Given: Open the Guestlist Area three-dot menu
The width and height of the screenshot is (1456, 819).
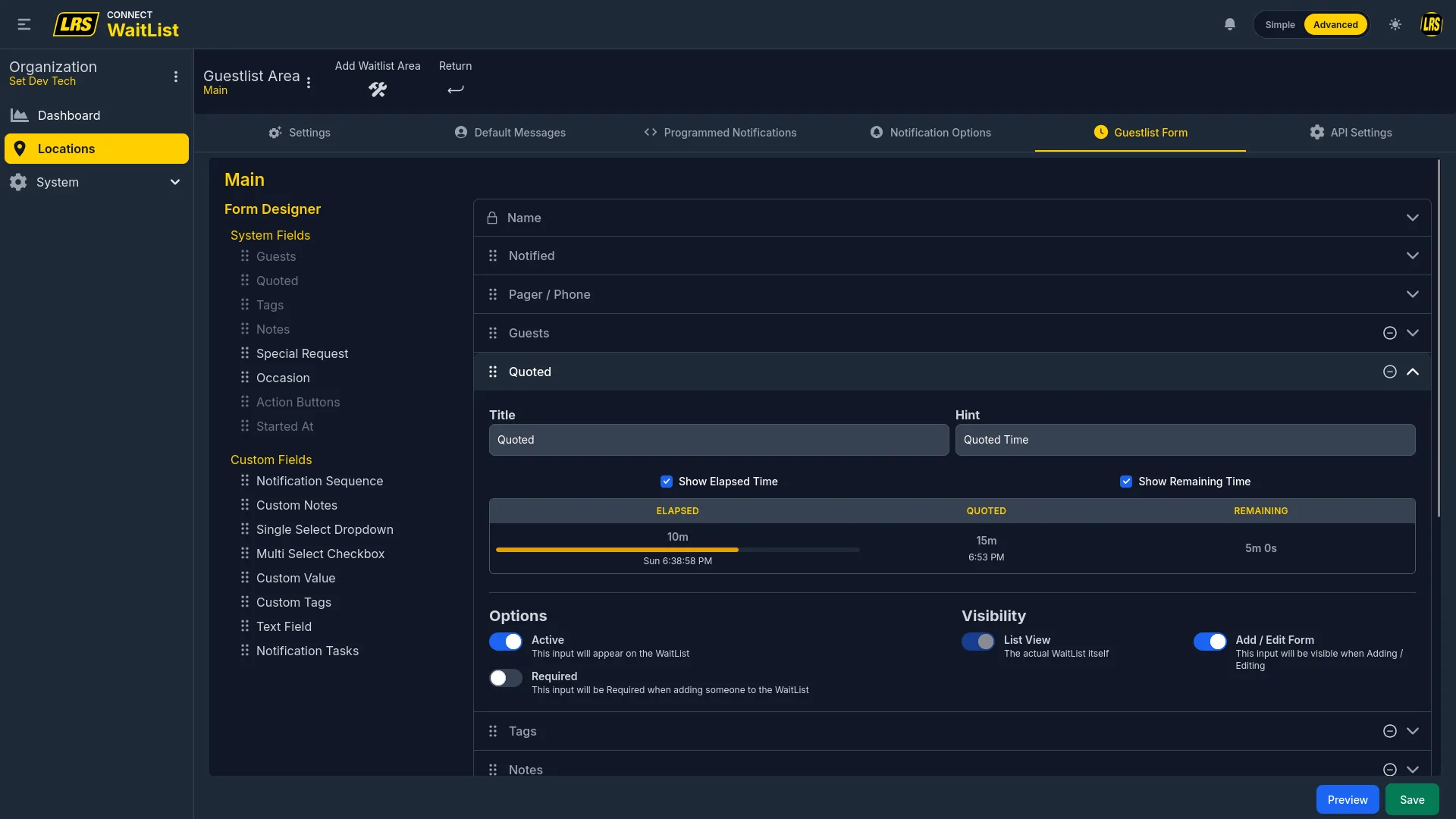Looking at the screenshot, I should pyautogui.click(x=309, y=83).
